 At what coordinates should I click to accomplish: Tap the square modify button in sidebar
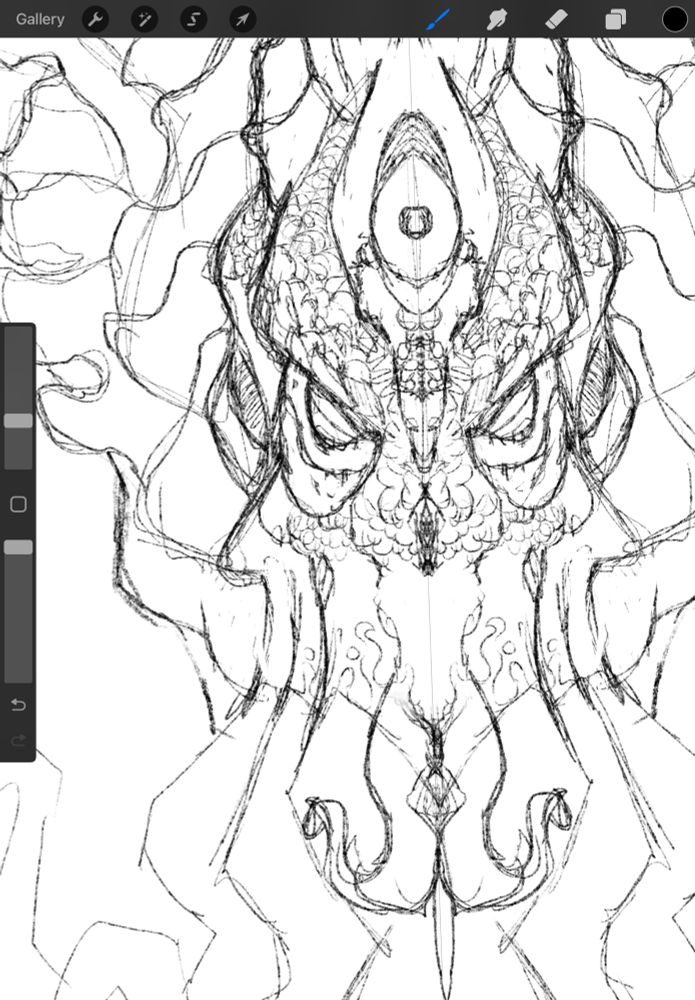click(18, 504)
